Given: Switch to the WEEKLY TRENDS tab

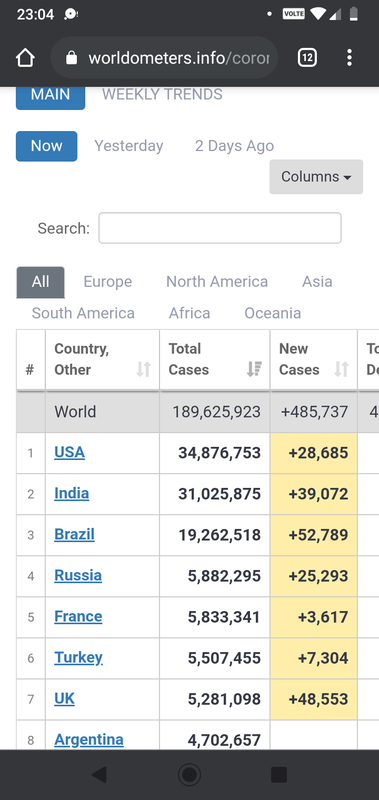Looking at the screenshot, I should (x=162, y=94).
